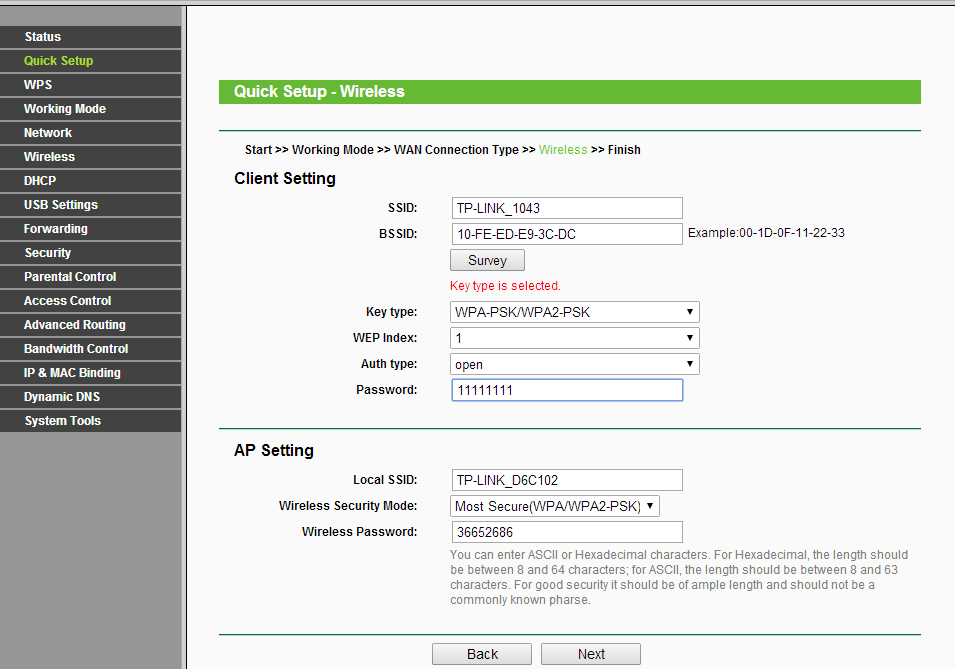Click the Survey button
Viewport: 955px width, 669px height.
[487, 260]
